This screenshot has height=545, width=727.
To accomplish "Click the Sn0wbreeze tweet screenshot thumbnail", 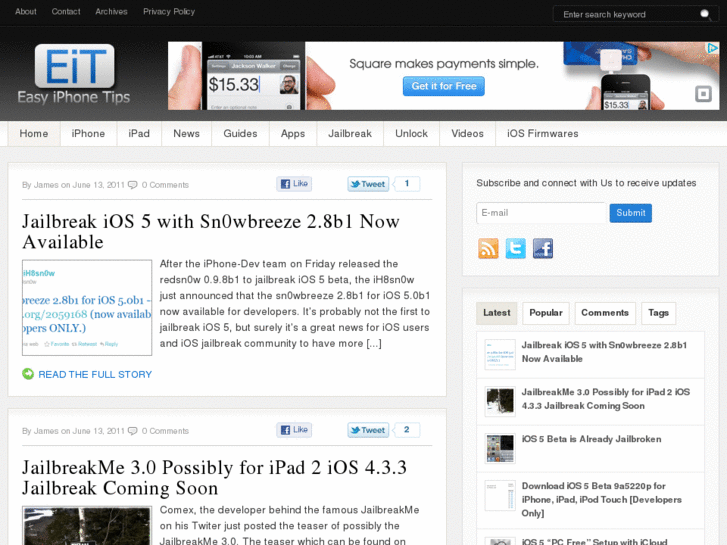I will point(87,308).
